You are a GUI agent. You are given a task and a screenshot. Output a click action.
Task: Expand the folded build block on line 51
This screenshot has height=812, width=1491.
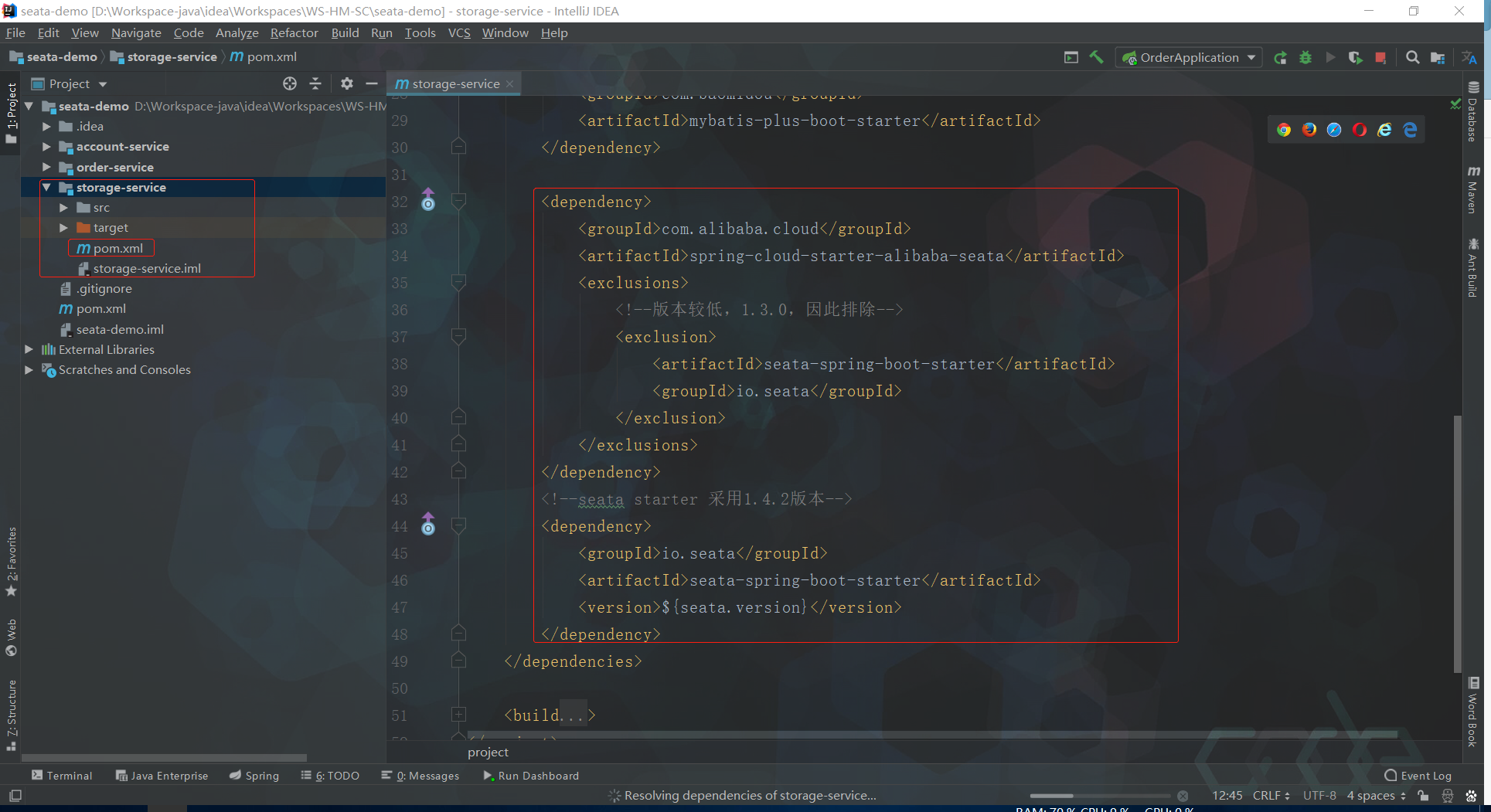tap(458, 715)
